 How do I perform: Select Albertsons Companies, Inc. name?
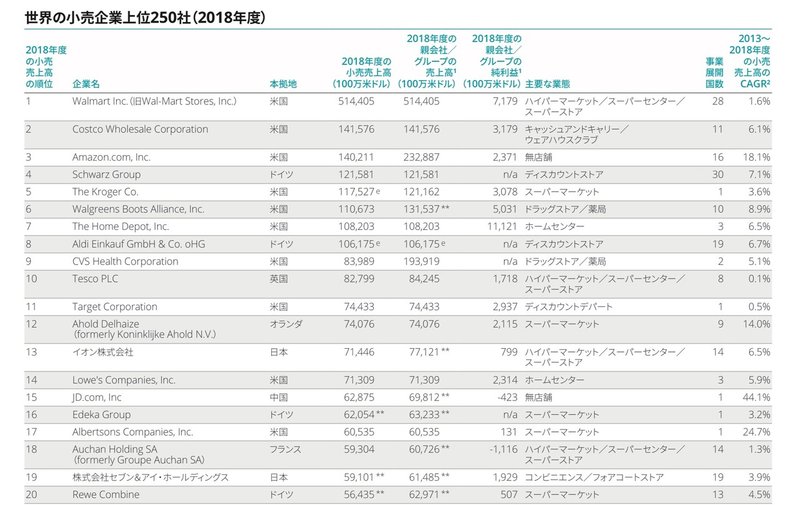pyautogui.click(x=133, y=432)
